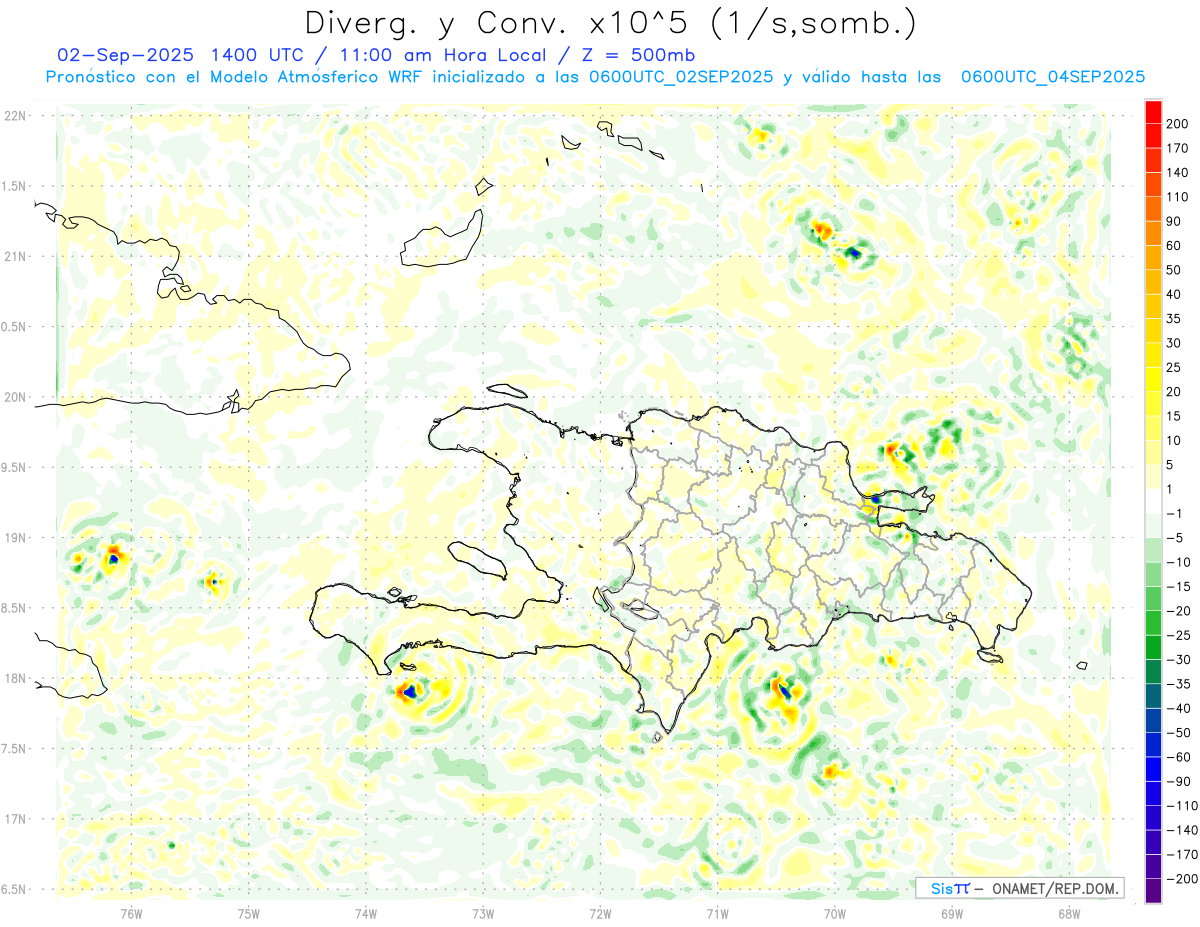Click the '17N' latitude label

click(14, 818)
